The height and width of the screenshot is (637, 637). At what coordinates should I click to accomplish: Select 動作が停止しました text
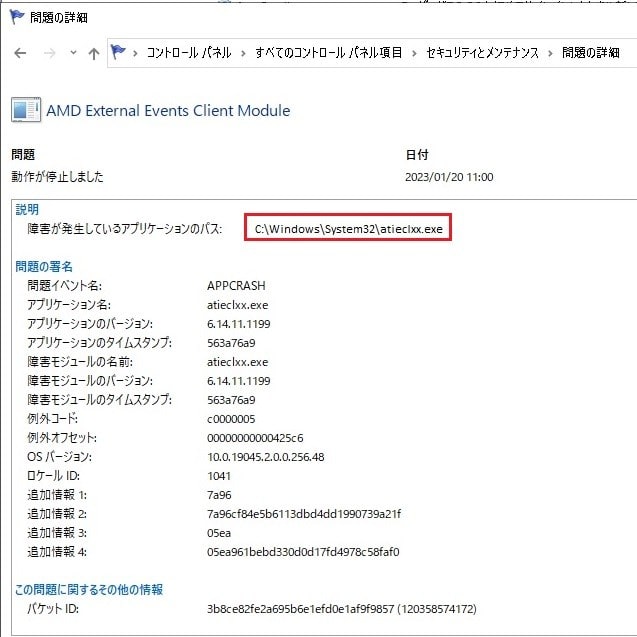(x=57, y=177)
